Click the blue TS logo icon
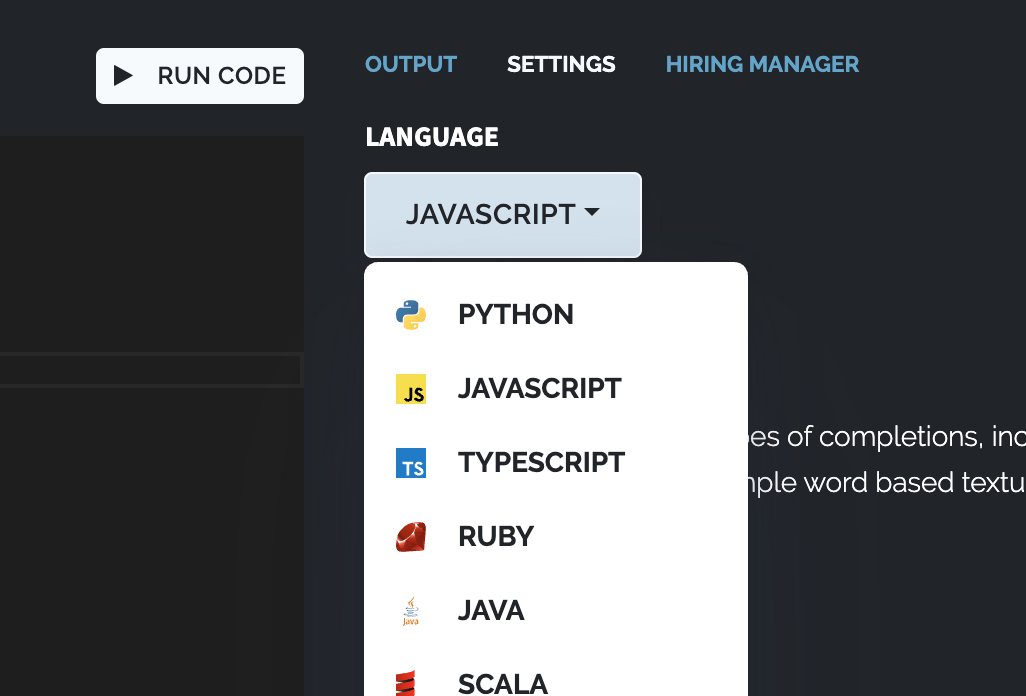This screenshot has width=1026, height=696. pyautogui.click(x=411, y=463)
